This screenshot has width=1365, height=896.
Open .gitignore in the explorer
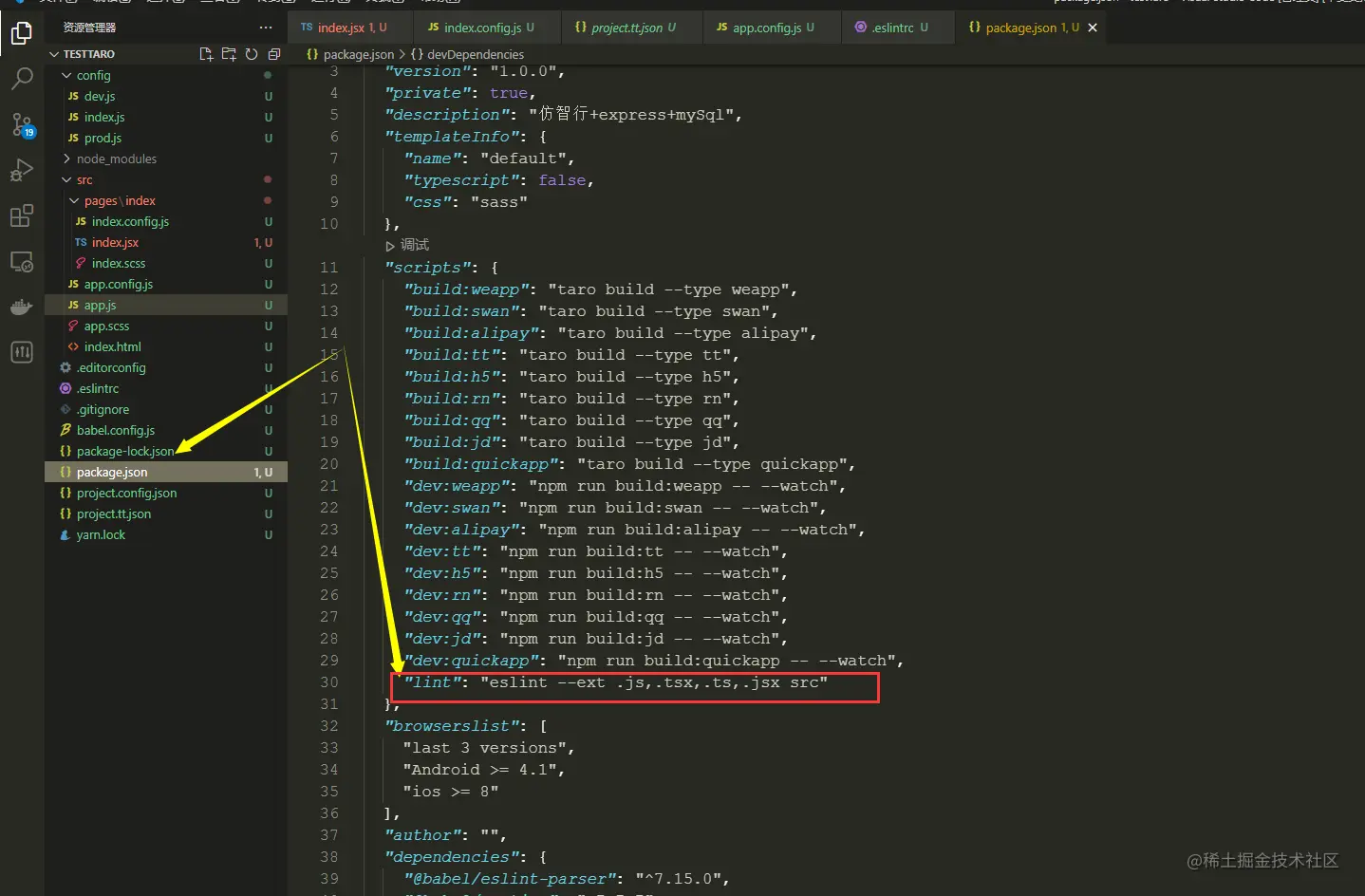tap(166, 409)
